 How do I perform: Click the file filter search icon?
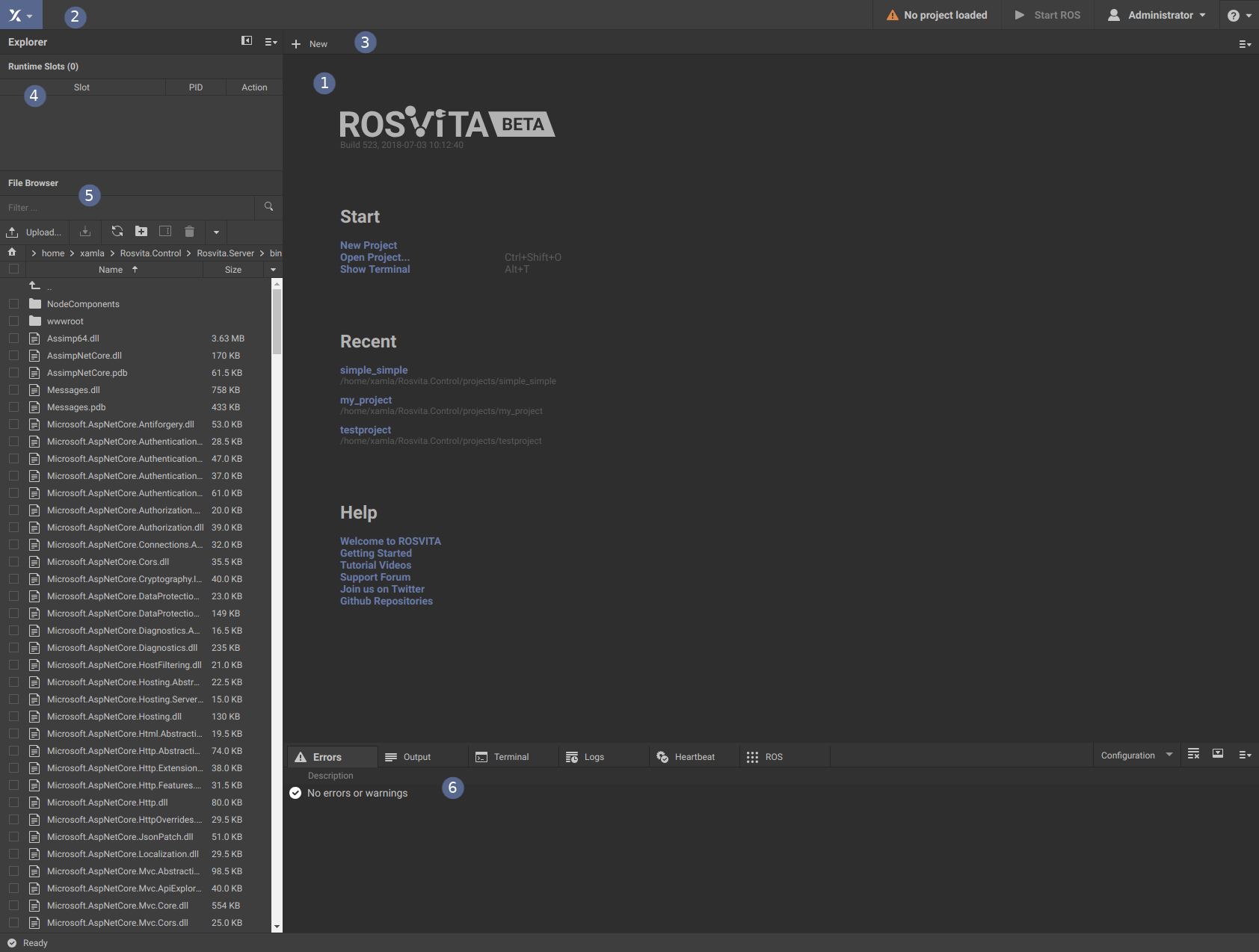[268, 207]
